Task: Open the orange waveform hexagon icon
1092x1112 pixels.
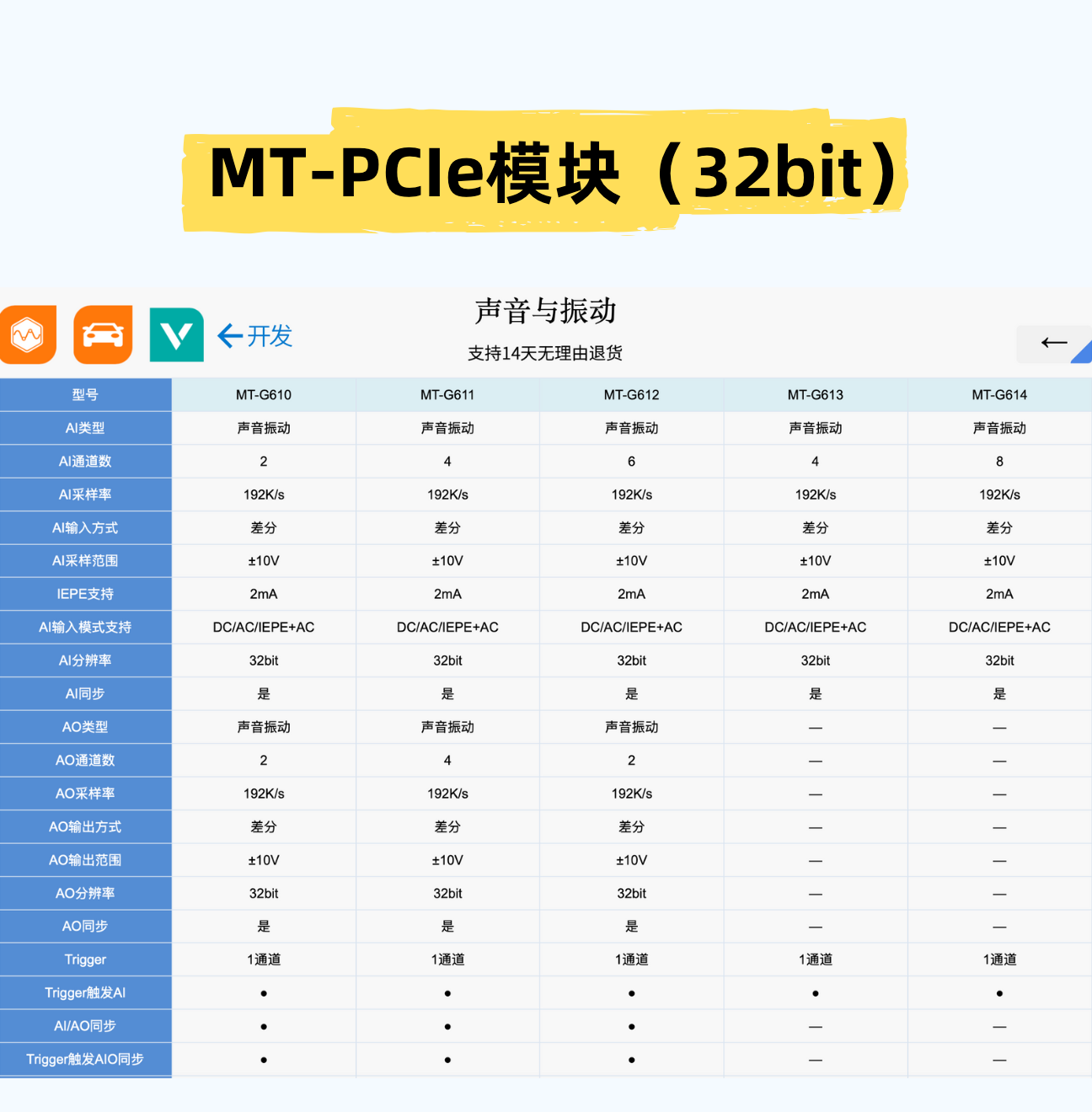Action: (x=28, y=334)
